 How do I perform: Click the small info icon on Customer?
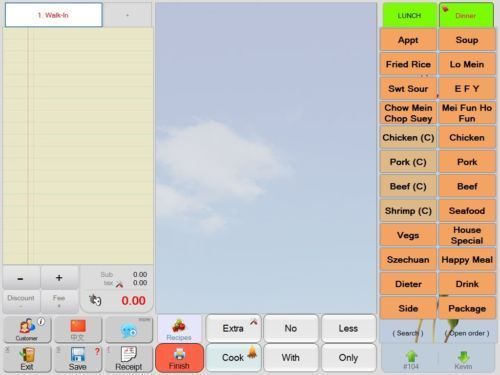pos(41,321)
